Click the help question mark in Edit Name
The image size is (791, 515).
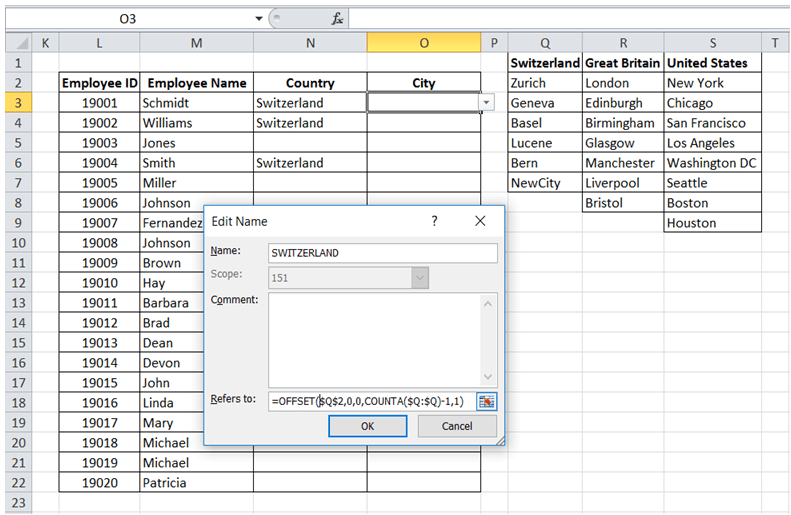tap(434, 221)
